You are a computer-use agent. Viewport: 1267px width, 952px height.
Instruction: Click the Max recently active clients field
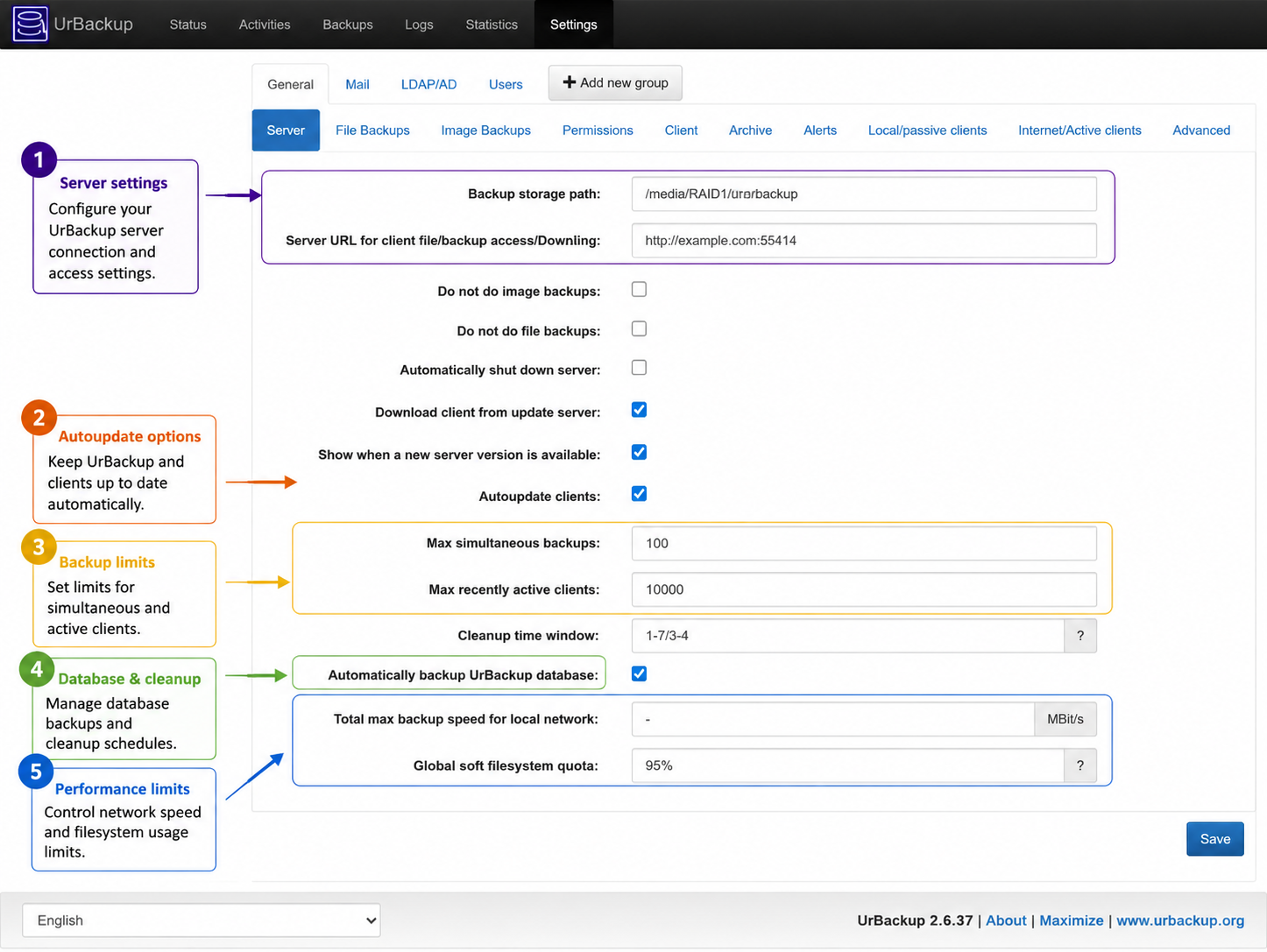[x=864, y=589]
